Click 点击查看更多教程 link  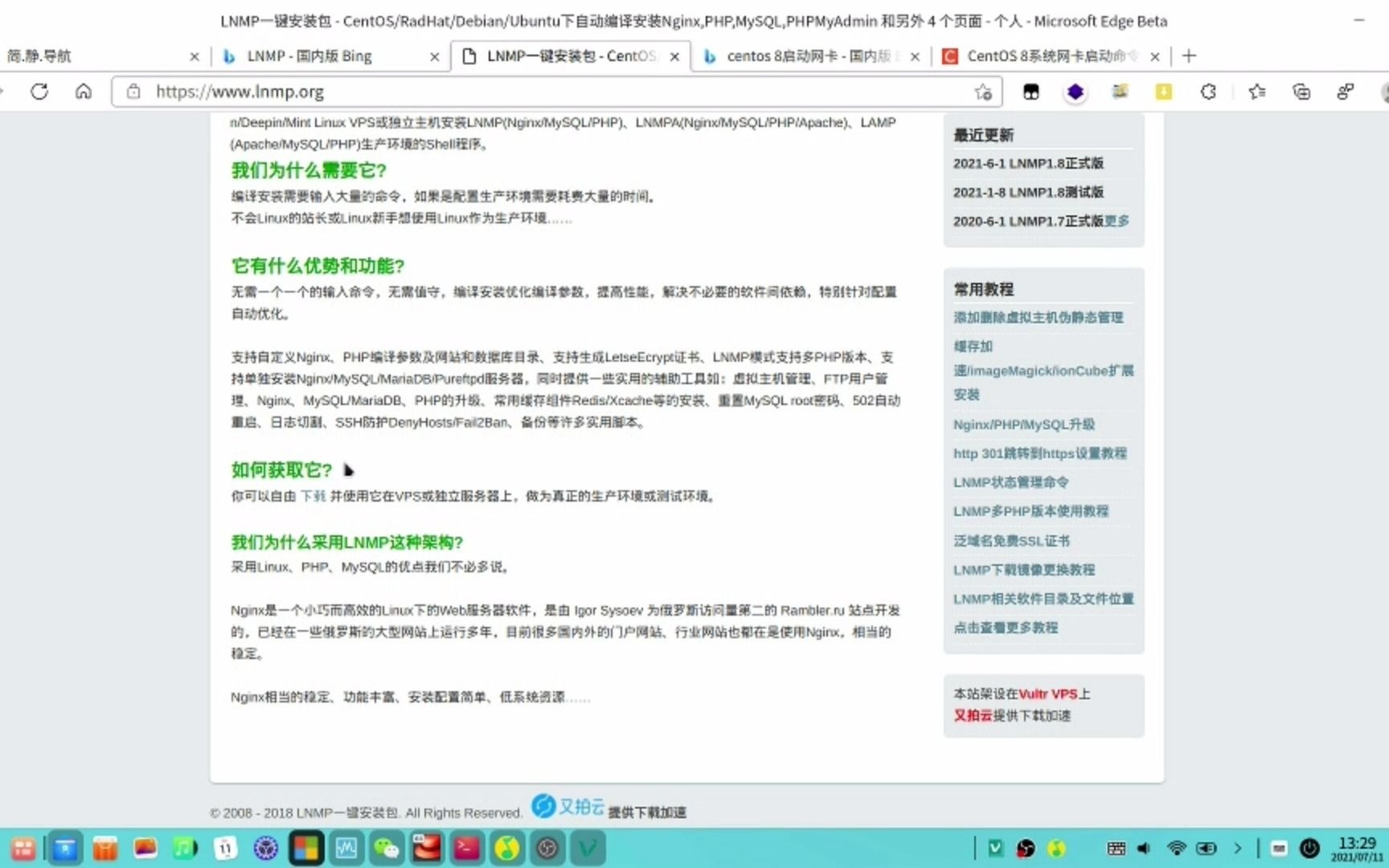(1006, 628)
